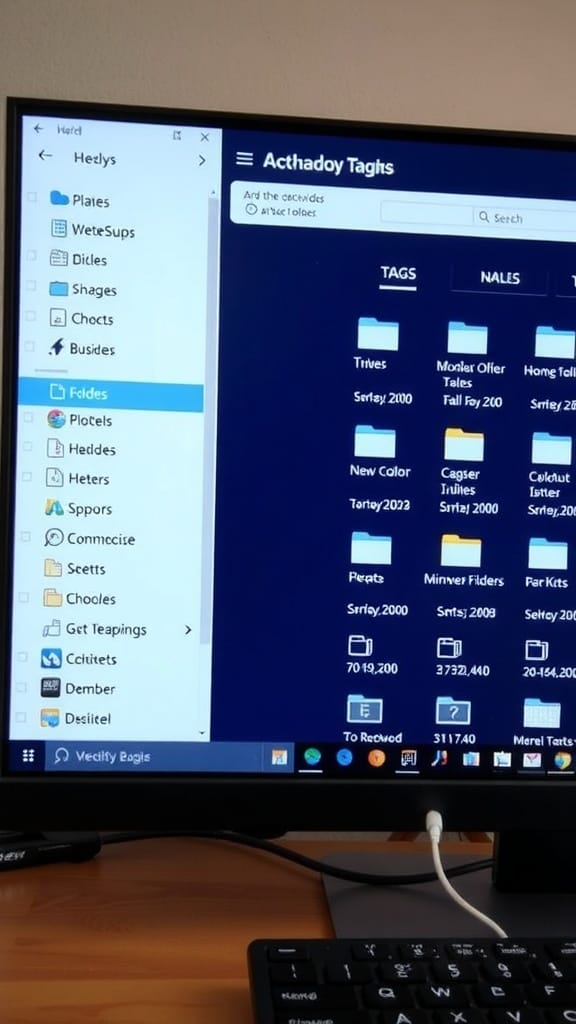Go back using the arrow beside Hetlys
Viewport: 576px width, 1024px height.
coord(45,155)
